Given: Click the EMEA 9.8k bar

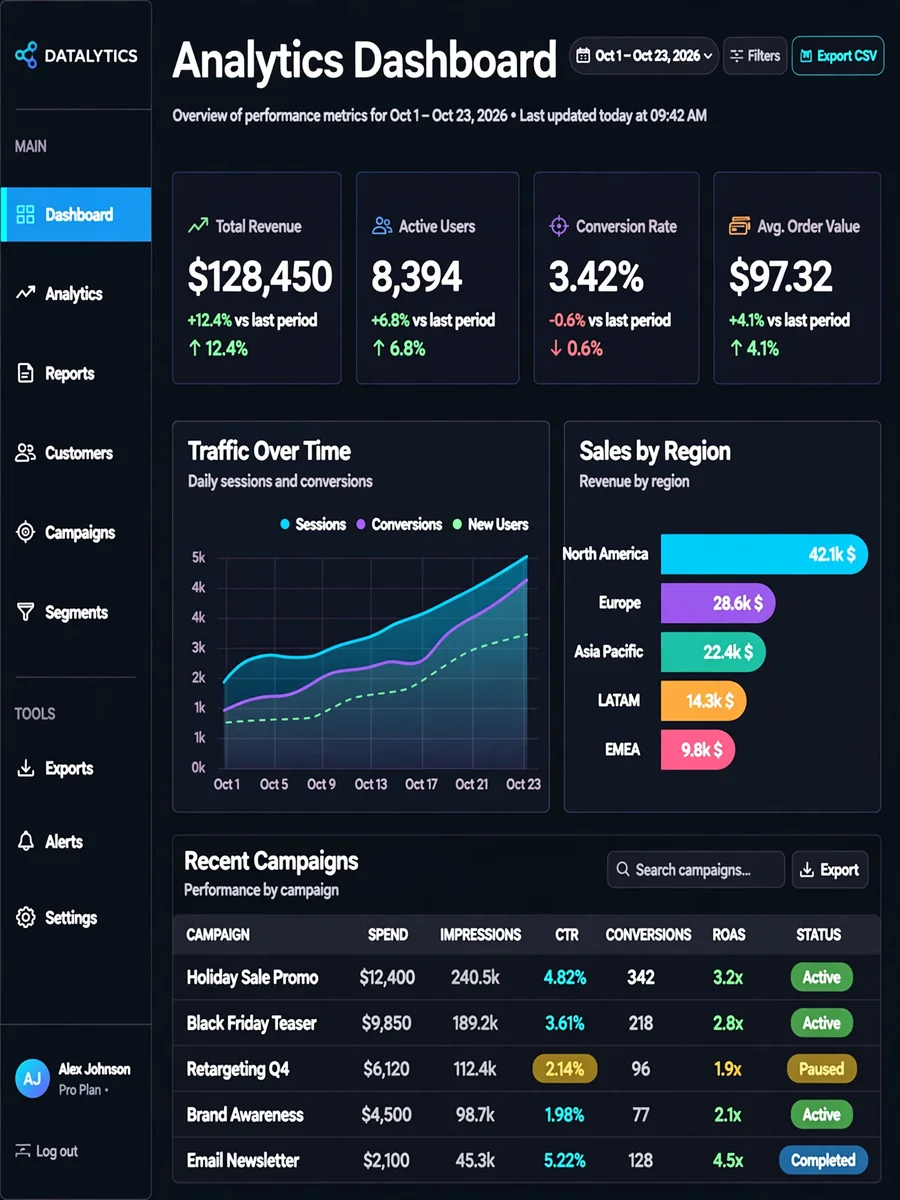Looking at the screenshot, I should click(x=698, y=749).
